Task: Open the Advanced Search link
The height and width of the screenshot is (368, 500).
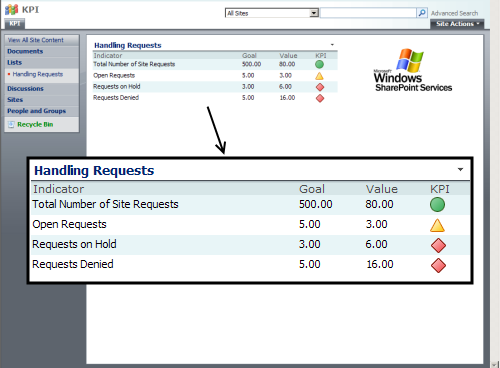Action: point(454,13)
